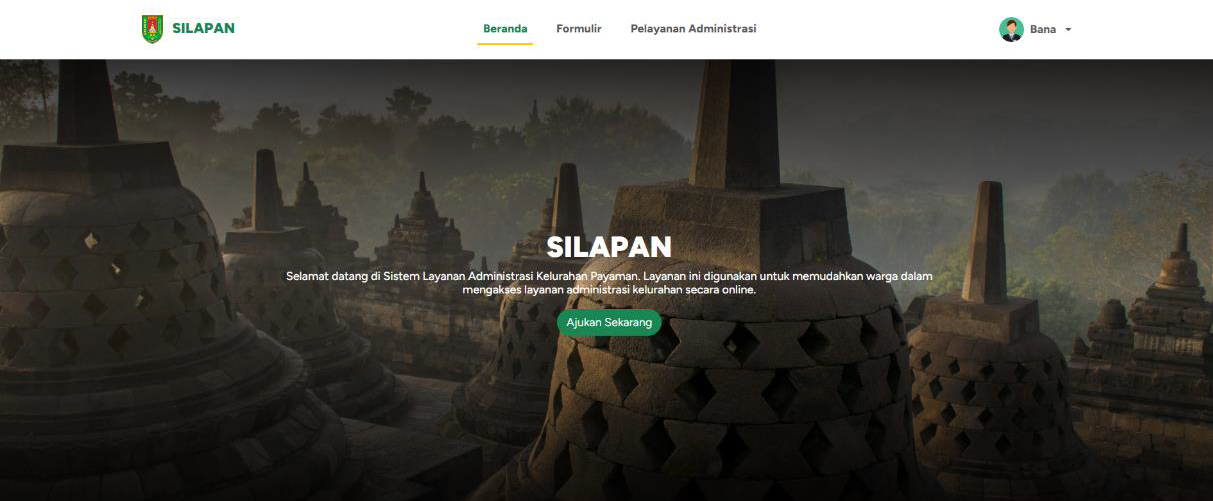Expand the caret next to Bana
1213x501 pixels.
click(1068, 30)
